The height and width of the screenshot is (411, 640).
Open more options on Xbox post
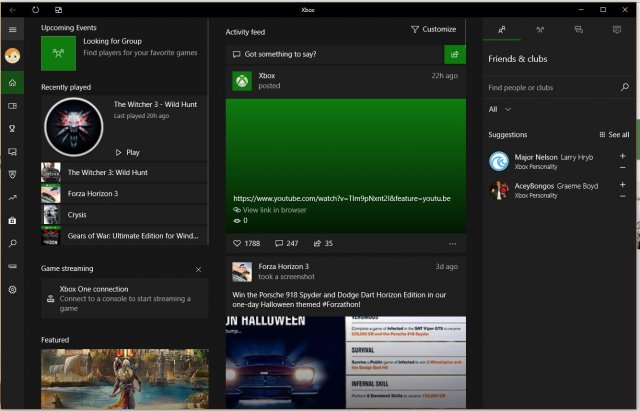click(453, 243)
